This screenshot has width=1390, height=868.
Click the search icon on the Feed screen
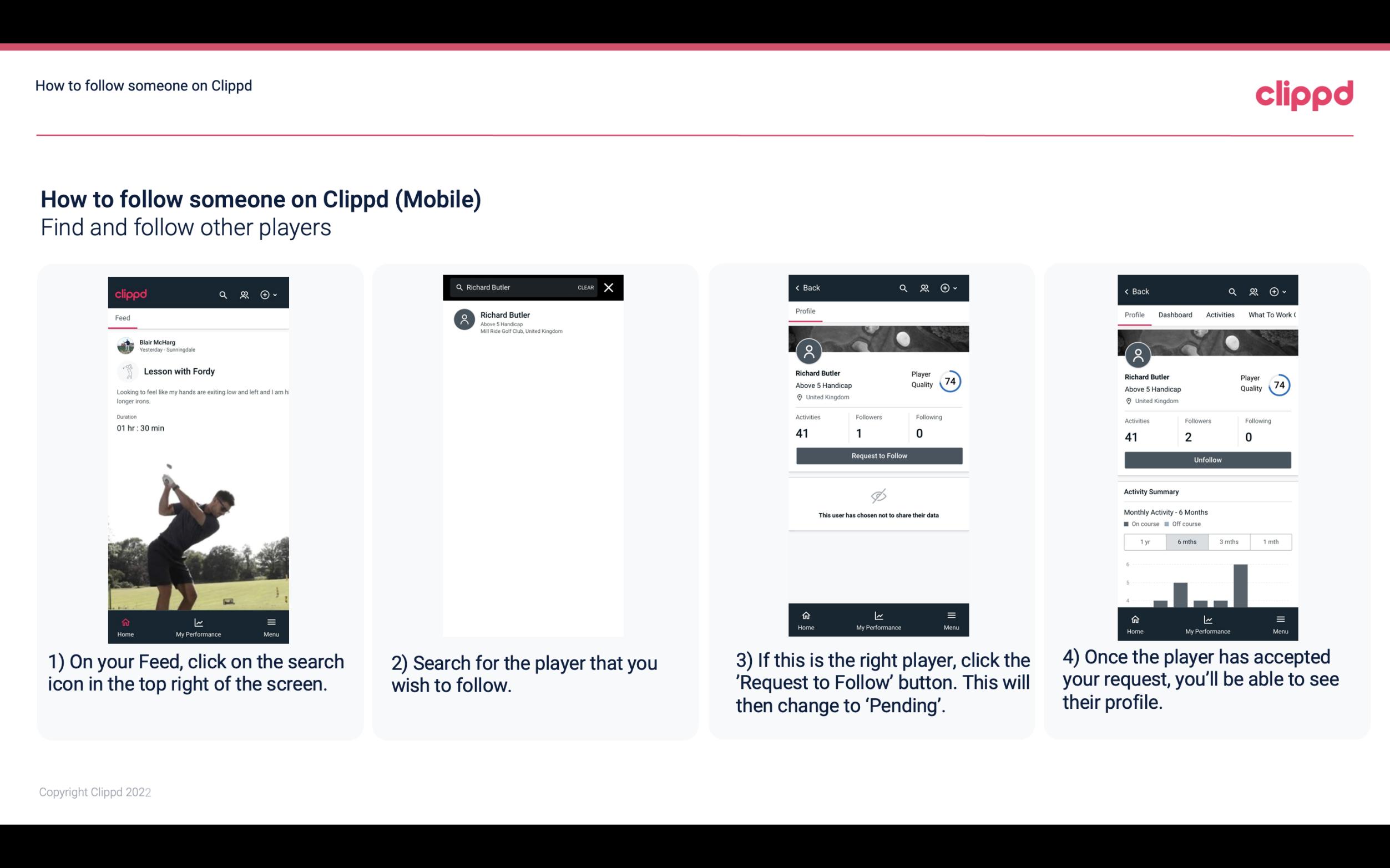223,294
